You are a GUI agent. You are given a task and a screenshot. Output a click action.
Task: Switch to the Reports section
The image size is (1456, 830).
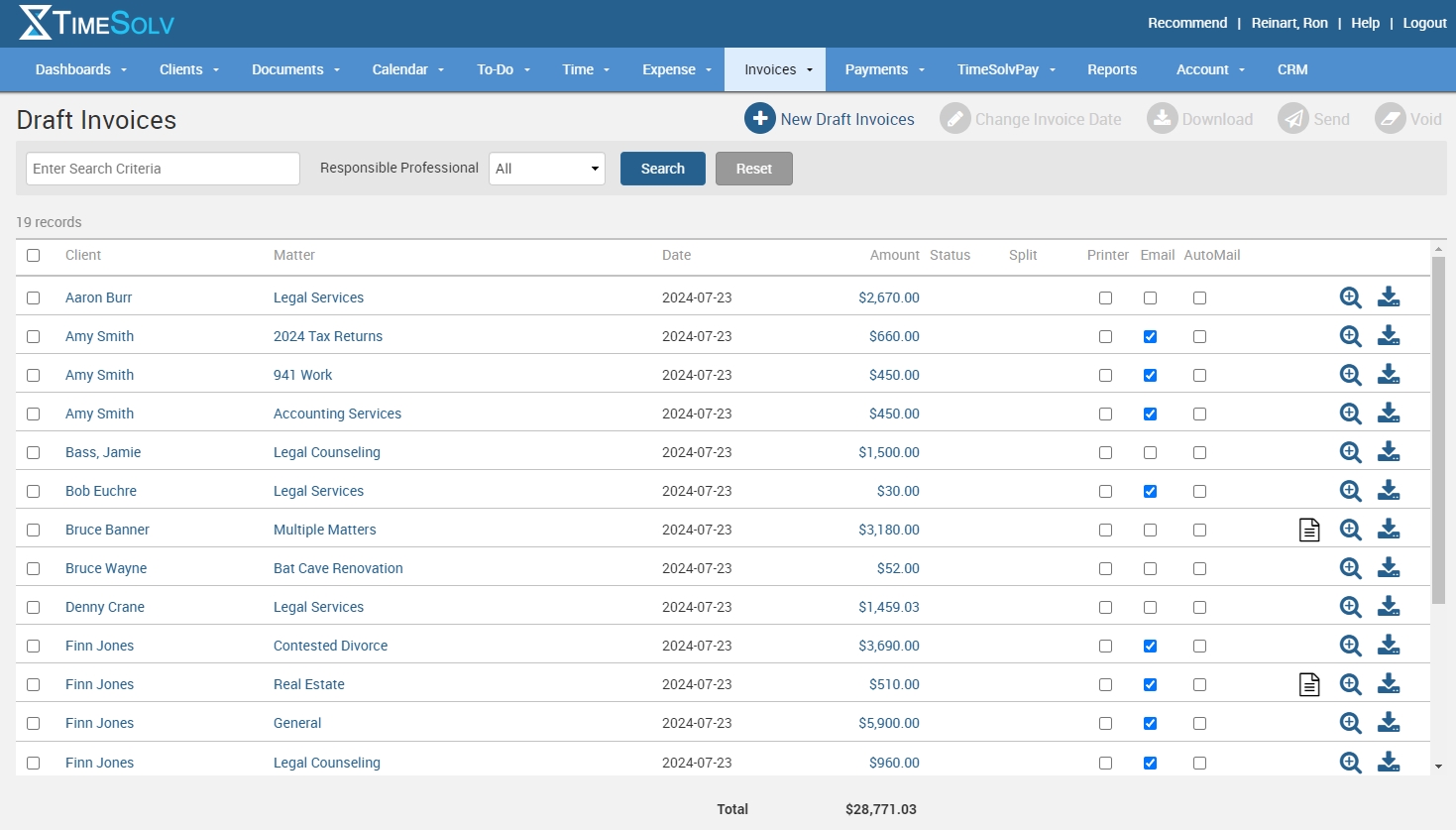(1111, 69)
